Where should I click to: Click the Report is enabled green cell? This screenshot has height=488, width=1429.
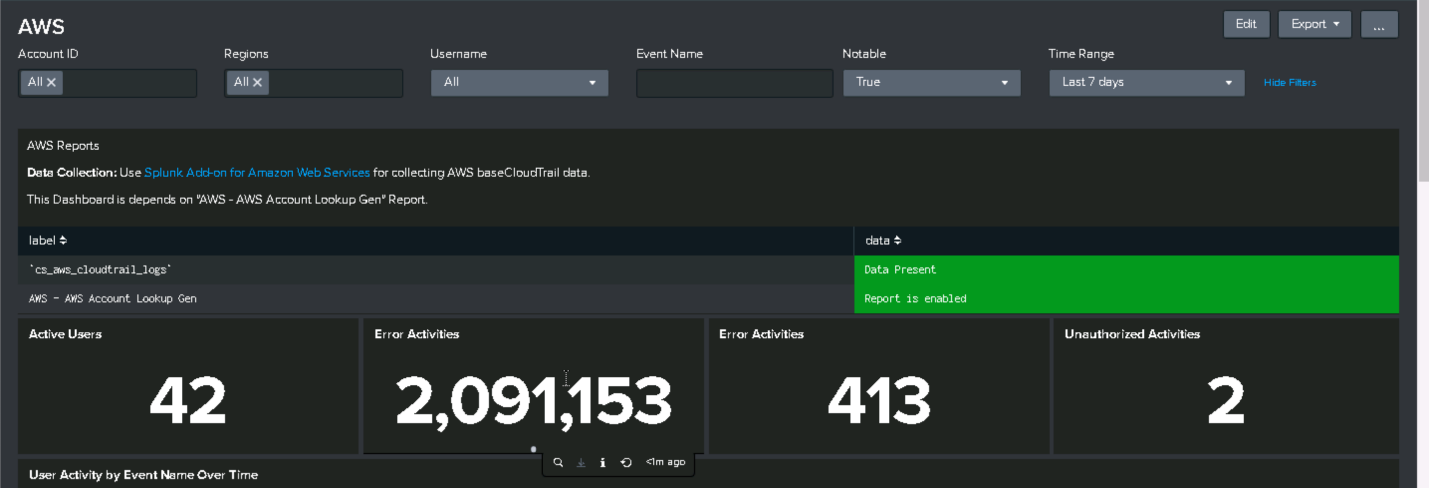pyautogui.click(x=1126, y=298)
